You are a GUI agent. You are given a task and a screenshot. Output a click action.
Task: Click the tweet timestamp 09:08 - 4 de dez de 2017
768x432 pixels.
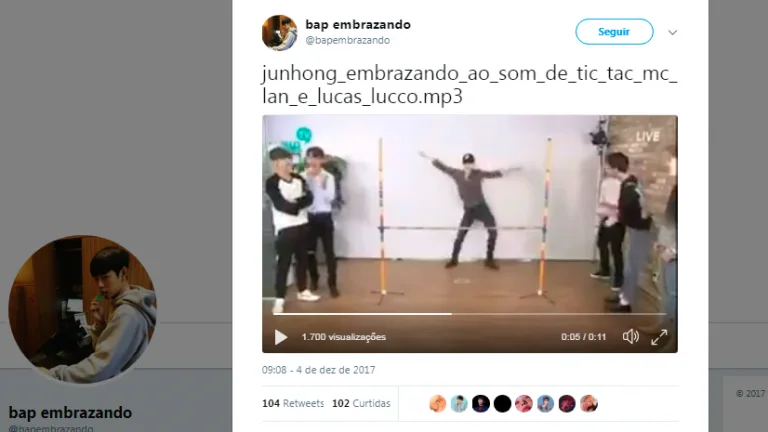[x=318, y=370]
